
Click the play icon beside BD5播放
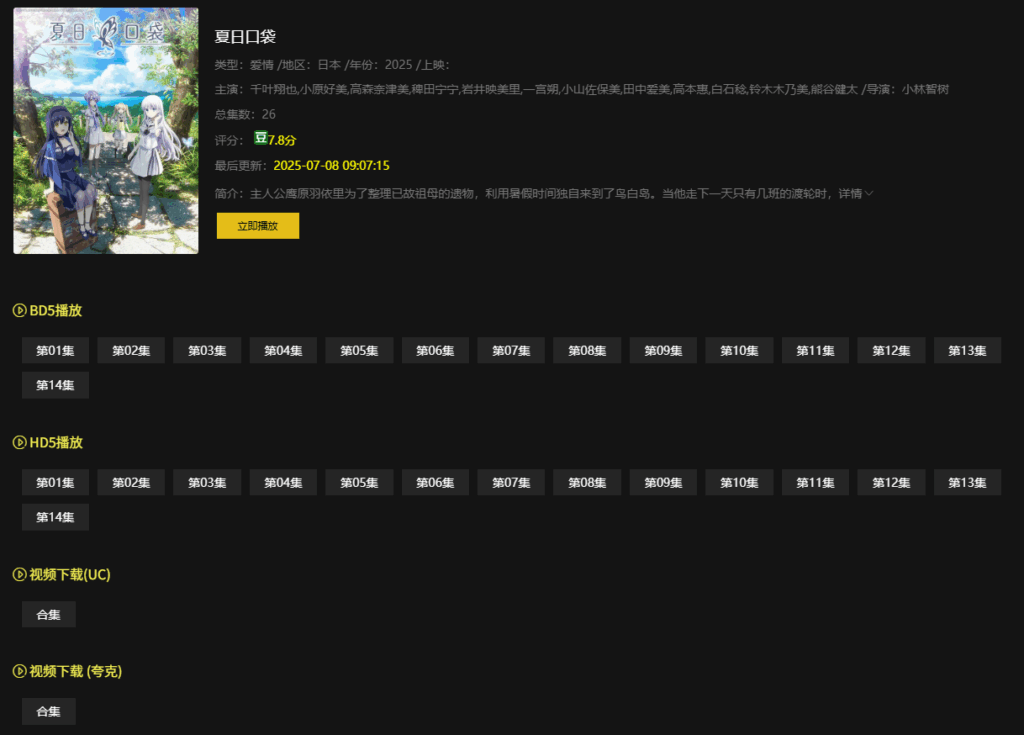(20, 310)
